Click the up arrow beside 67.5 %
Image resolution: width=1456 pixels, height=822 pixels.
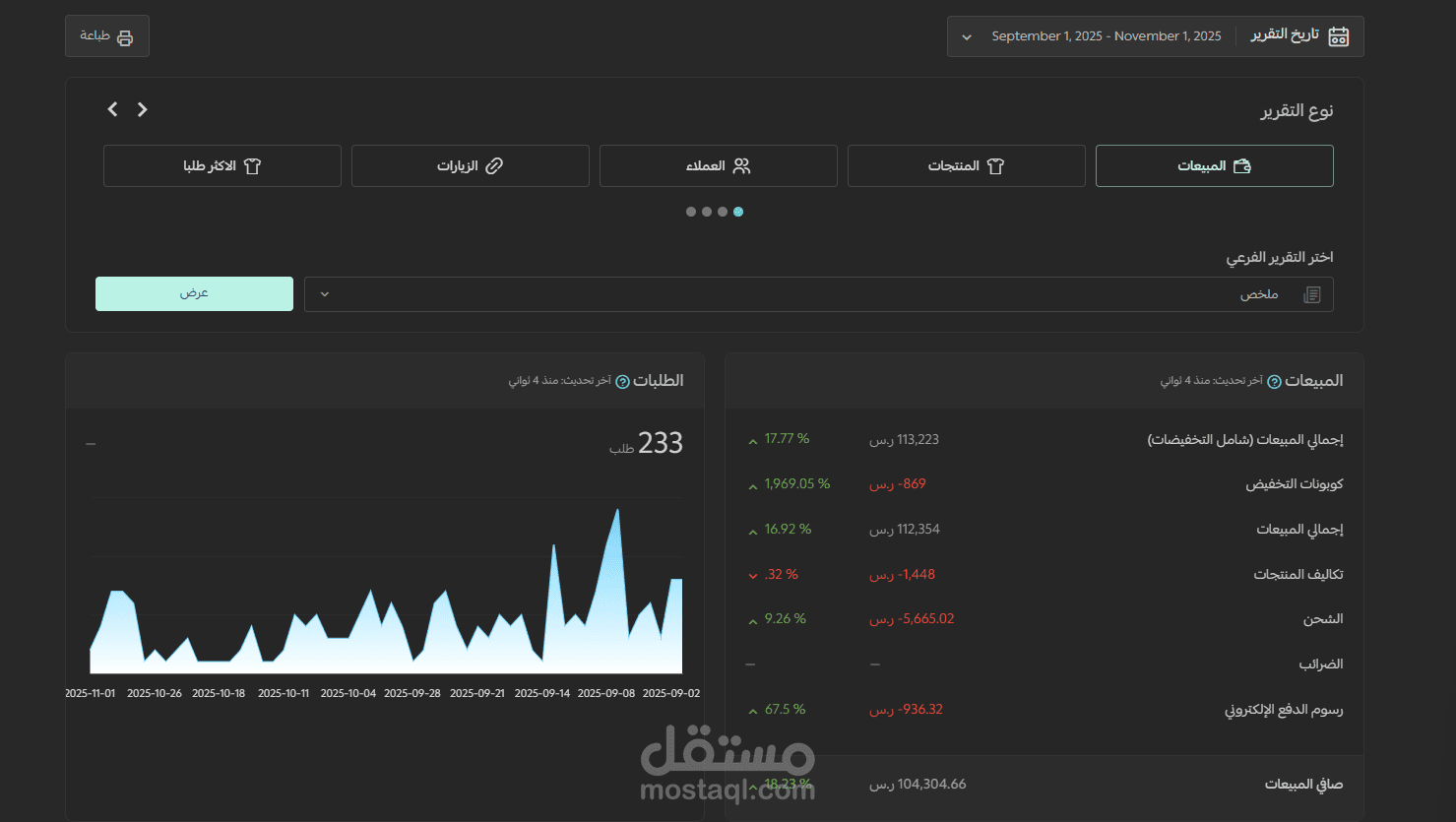tap(753, 712)
